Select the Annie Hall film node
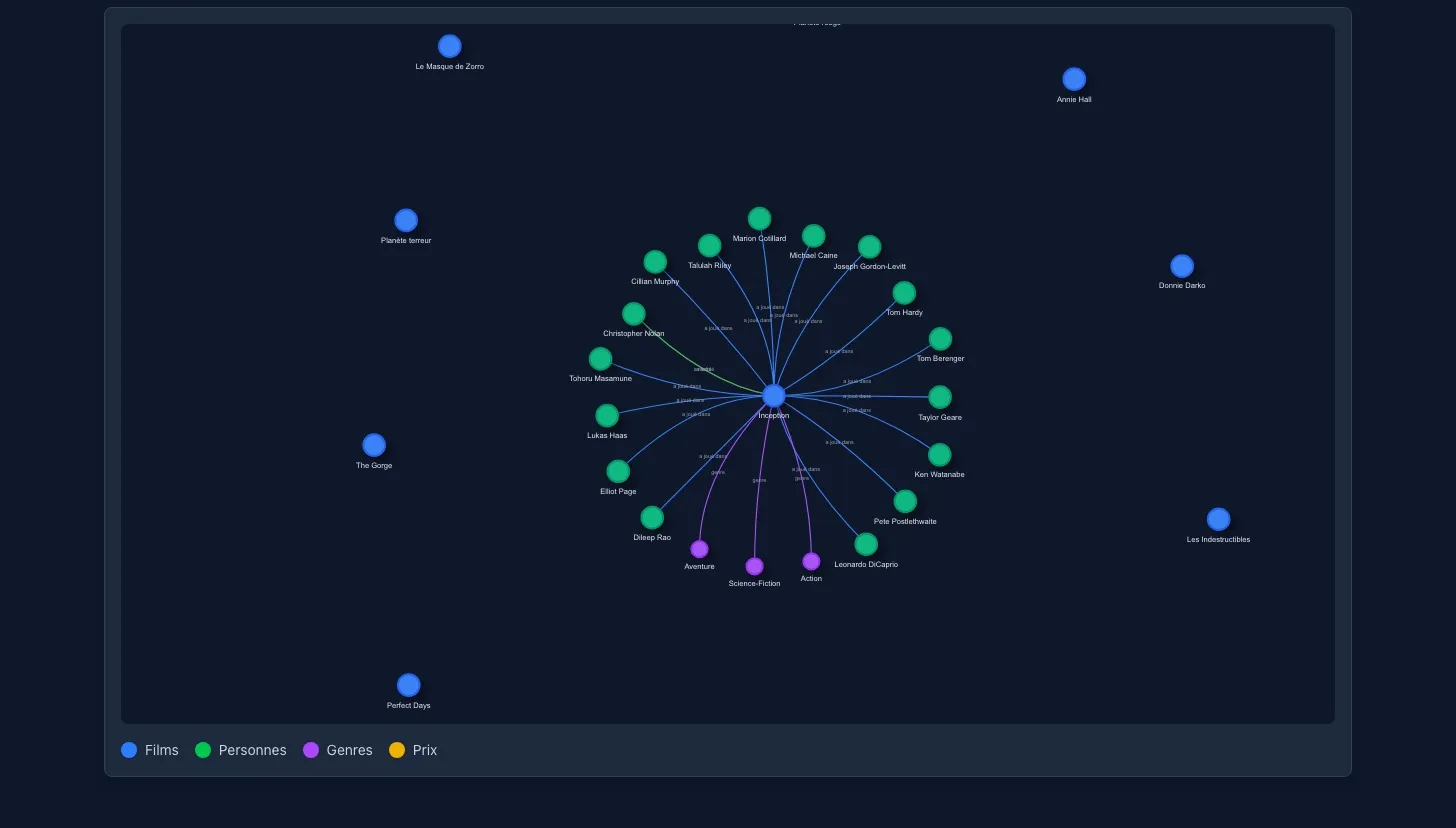This screenshot has height=828, width=1456. (x=1074, y=79)
